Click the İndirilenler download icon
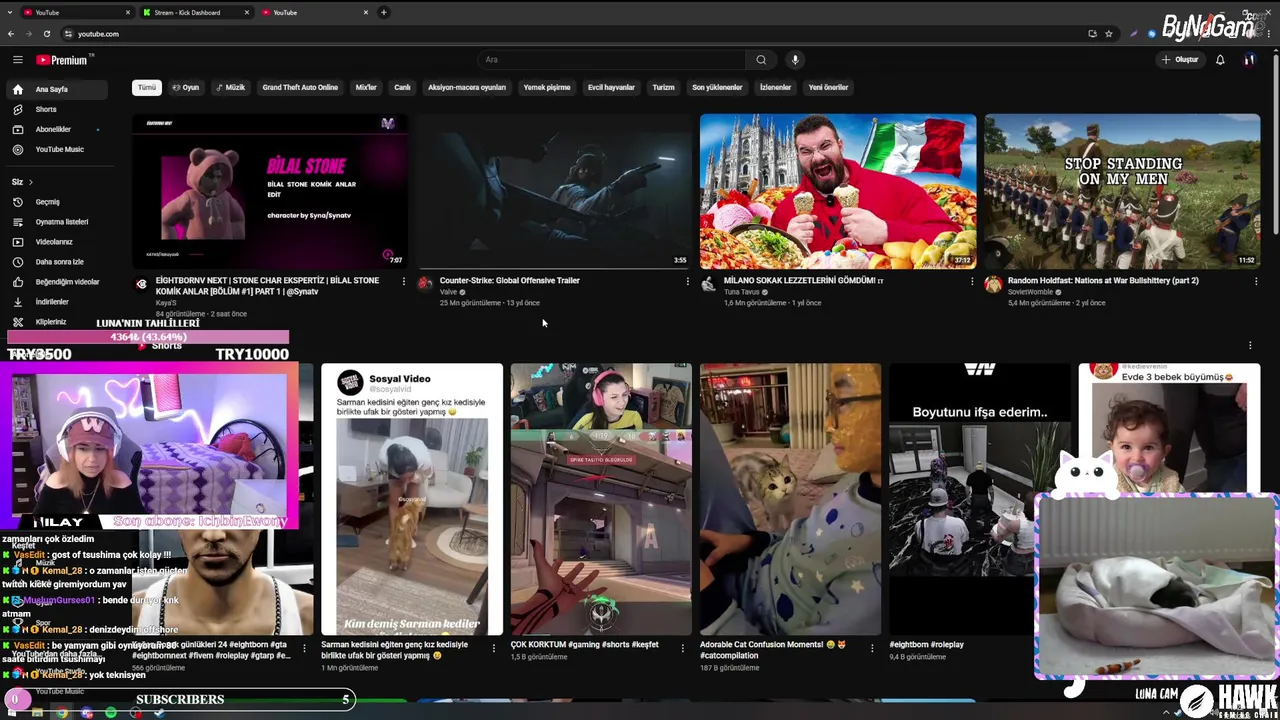Screen dimensions: 1280x720 tap(17, 302)
